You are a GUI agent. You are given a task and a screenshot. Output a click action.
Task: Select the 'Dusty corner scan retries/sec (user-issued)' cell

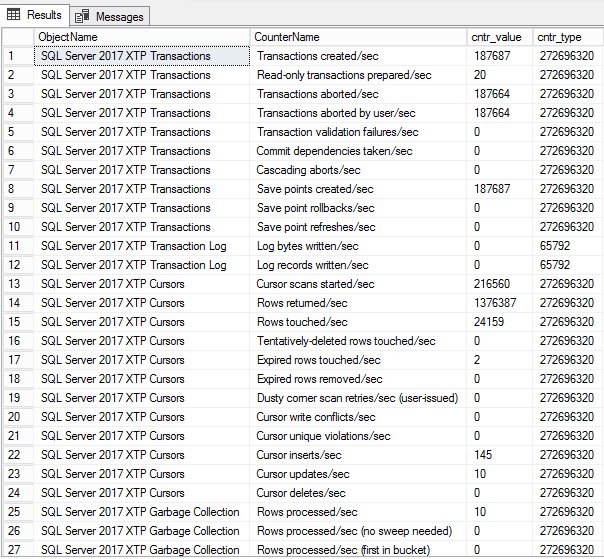pos(357,398)
